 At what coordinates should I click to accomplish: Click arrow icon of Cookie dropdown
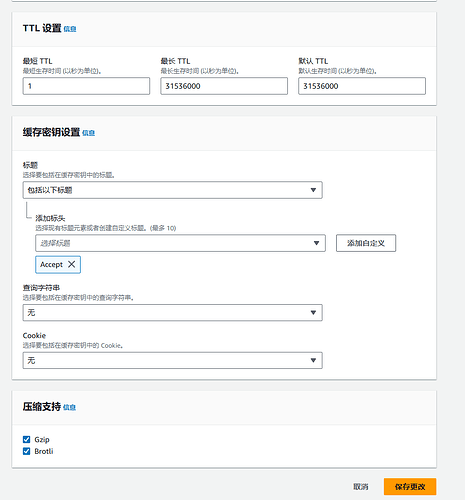tap(313, 360)
